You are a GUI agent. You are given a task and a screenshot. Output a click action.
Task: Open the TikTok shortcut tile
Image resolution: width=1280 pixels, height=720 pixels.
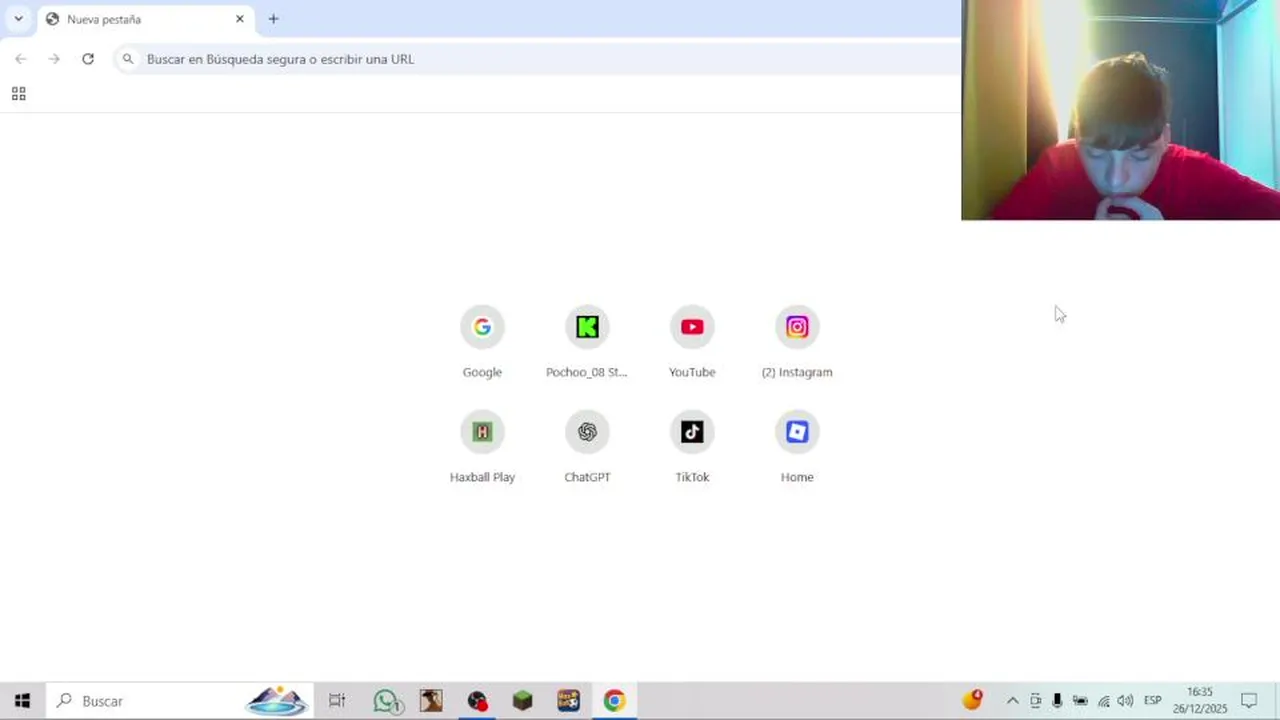[x=692, y=448]
